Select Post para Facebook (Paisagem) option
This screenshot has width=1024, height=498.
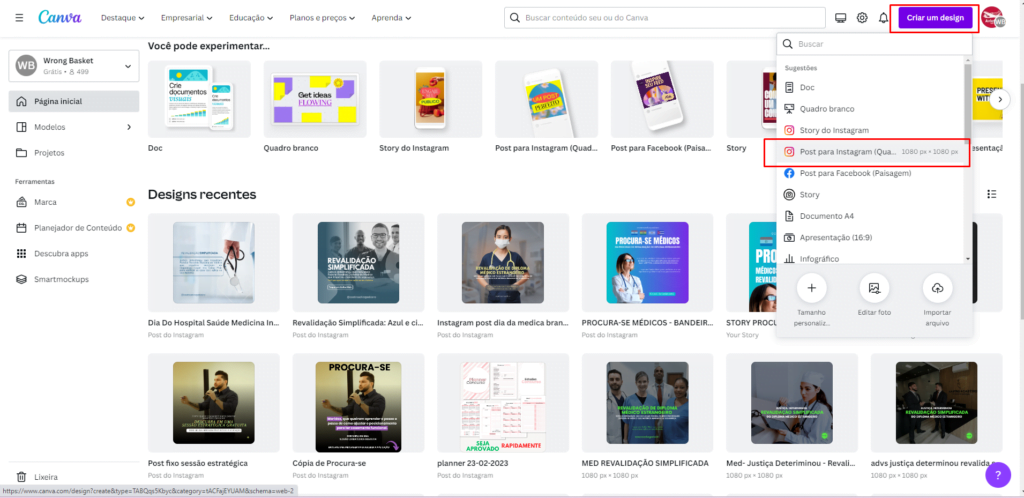click(871, 173)
